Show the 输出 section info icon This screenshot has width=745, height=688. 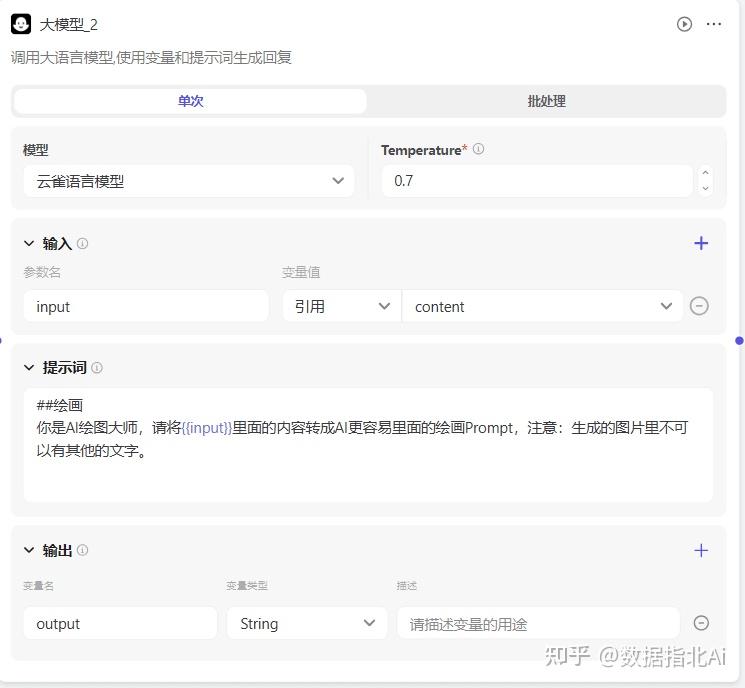83,550
